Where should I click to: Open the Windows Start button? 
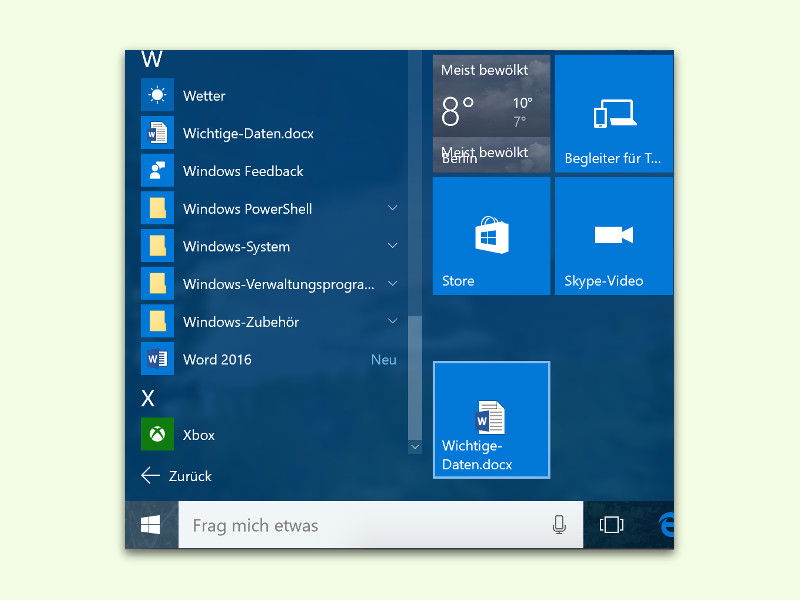point(151,524)
